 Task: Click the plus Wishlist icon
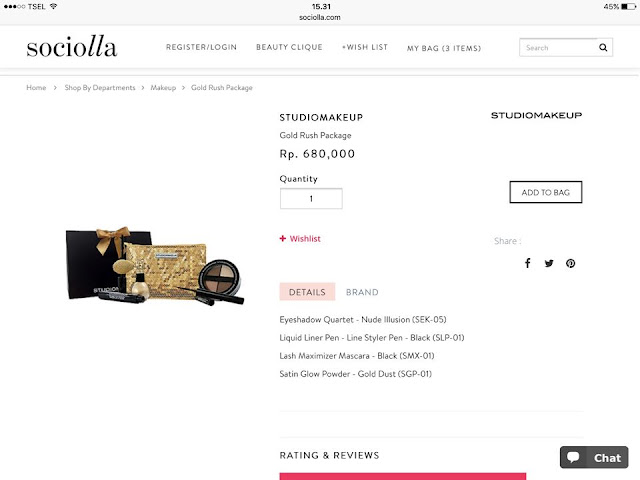[282, 238]
